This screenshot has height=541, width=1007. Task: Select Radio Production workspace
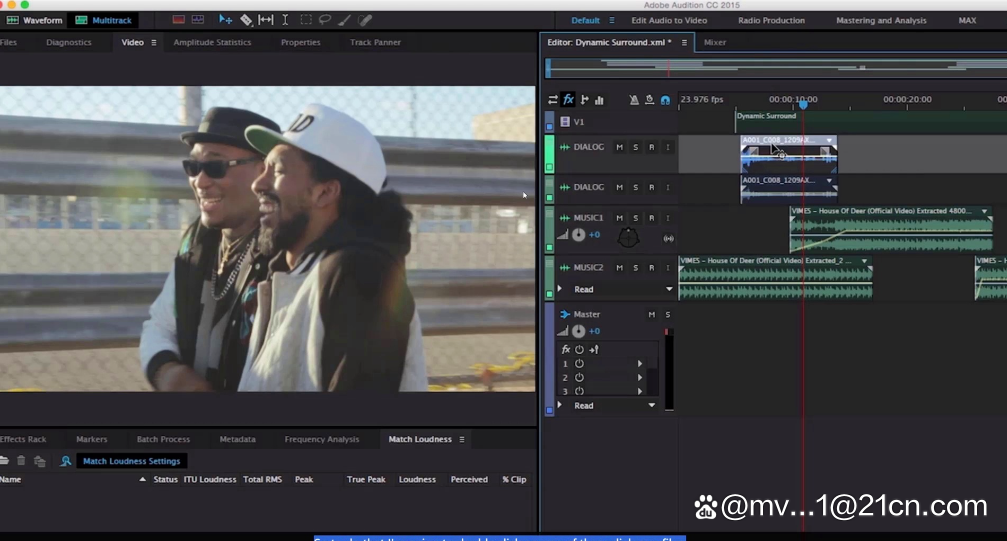coord(771,21)
